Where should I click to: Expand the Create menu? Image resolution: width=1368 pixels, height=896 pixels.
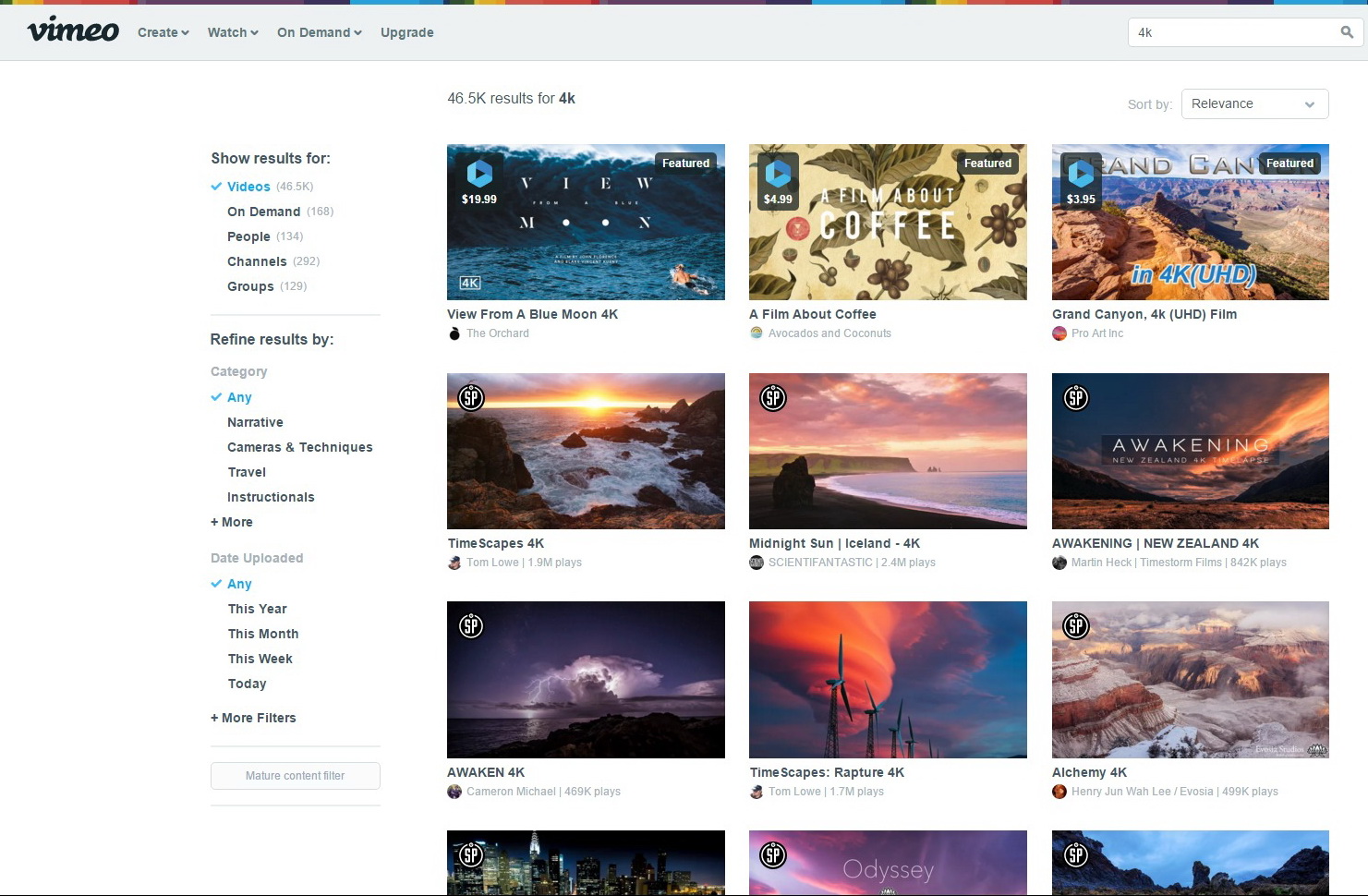(x=163, y=32)
